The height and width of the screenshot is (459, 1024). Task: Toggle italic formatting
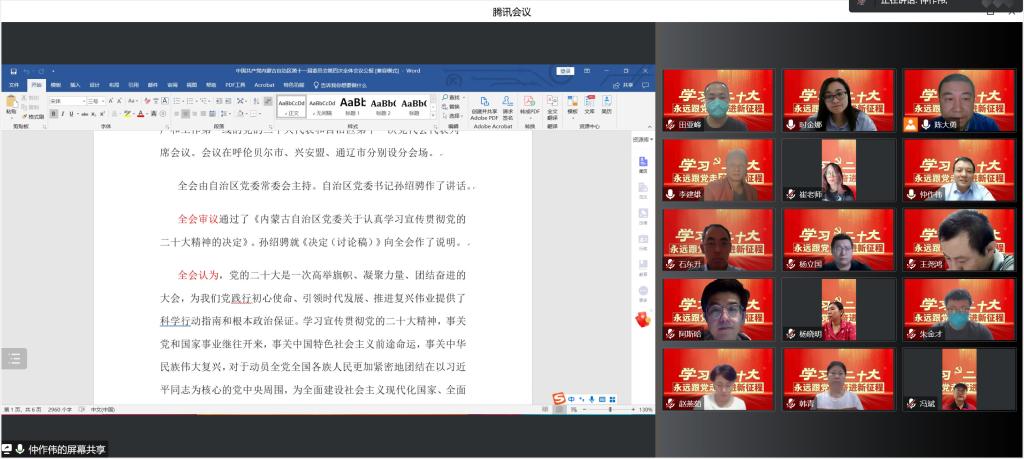point(60,114)
